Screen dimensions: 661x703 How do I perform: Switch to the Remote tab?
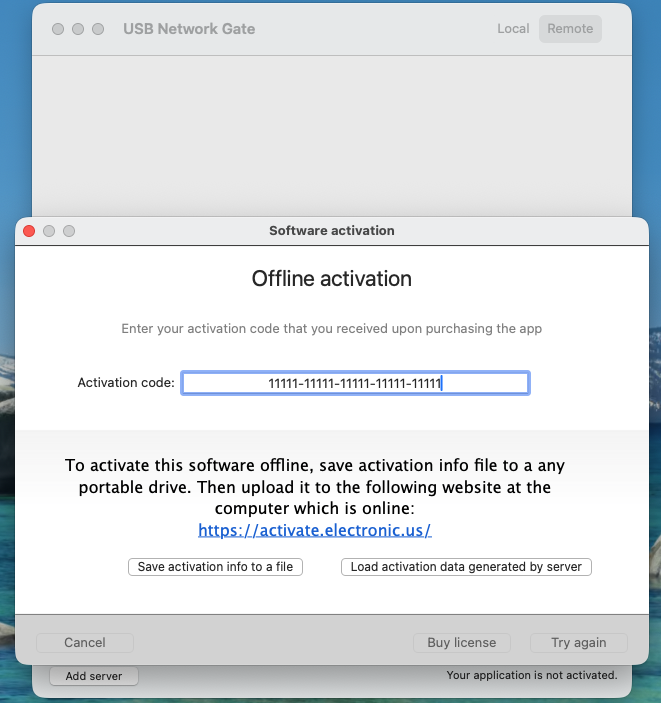pyautogui.click(x=570, y=29)
